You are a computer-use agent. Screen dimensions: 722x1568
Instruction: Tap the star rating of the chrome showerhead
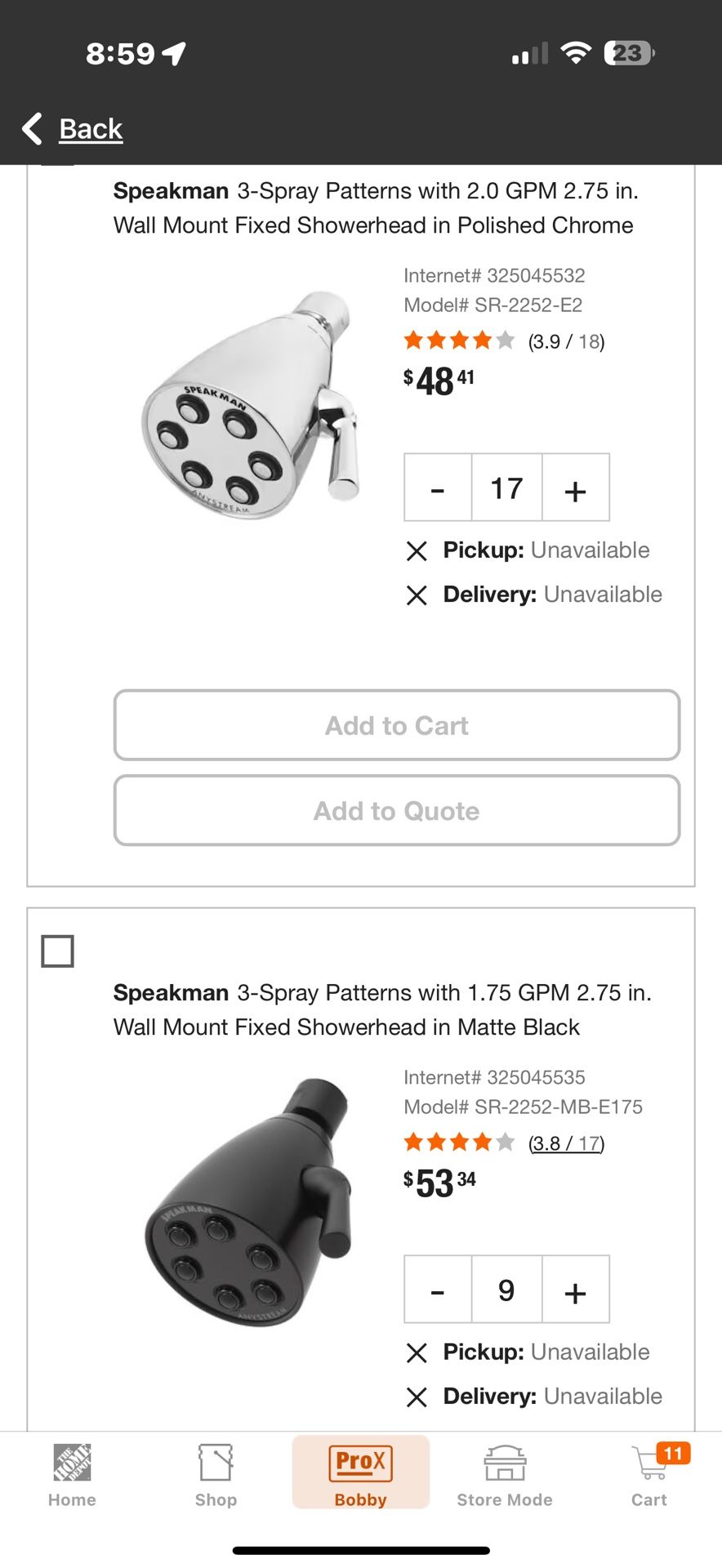(458, 340)
